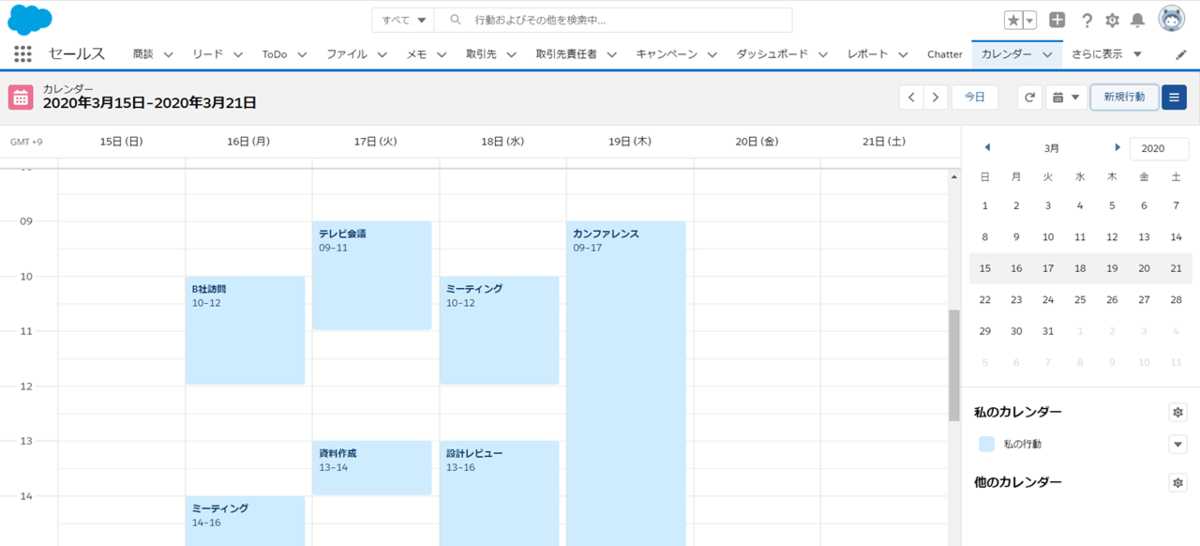Open the ファイル tab
Image resolution: width=1200 pixels, height=546 pixels.
347,54
